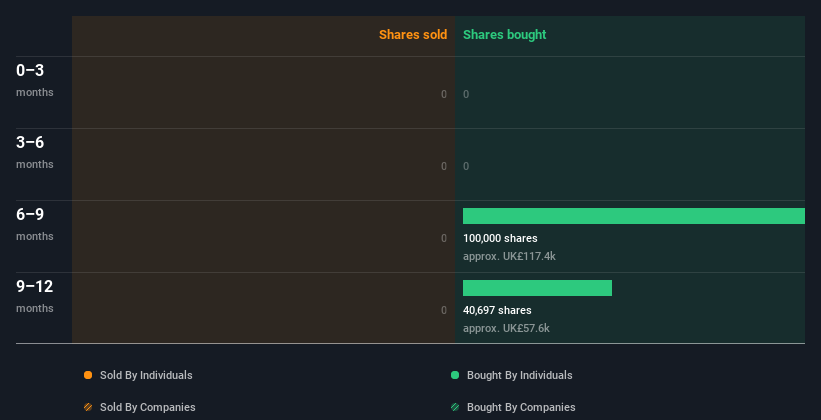Select the 6–9 months row label

35,224
